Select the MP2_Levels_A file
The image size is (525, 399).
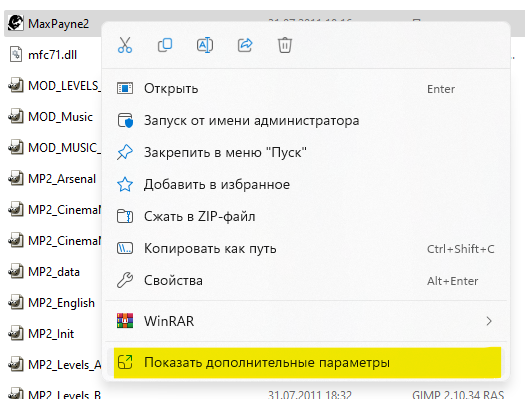coord(64,365)
